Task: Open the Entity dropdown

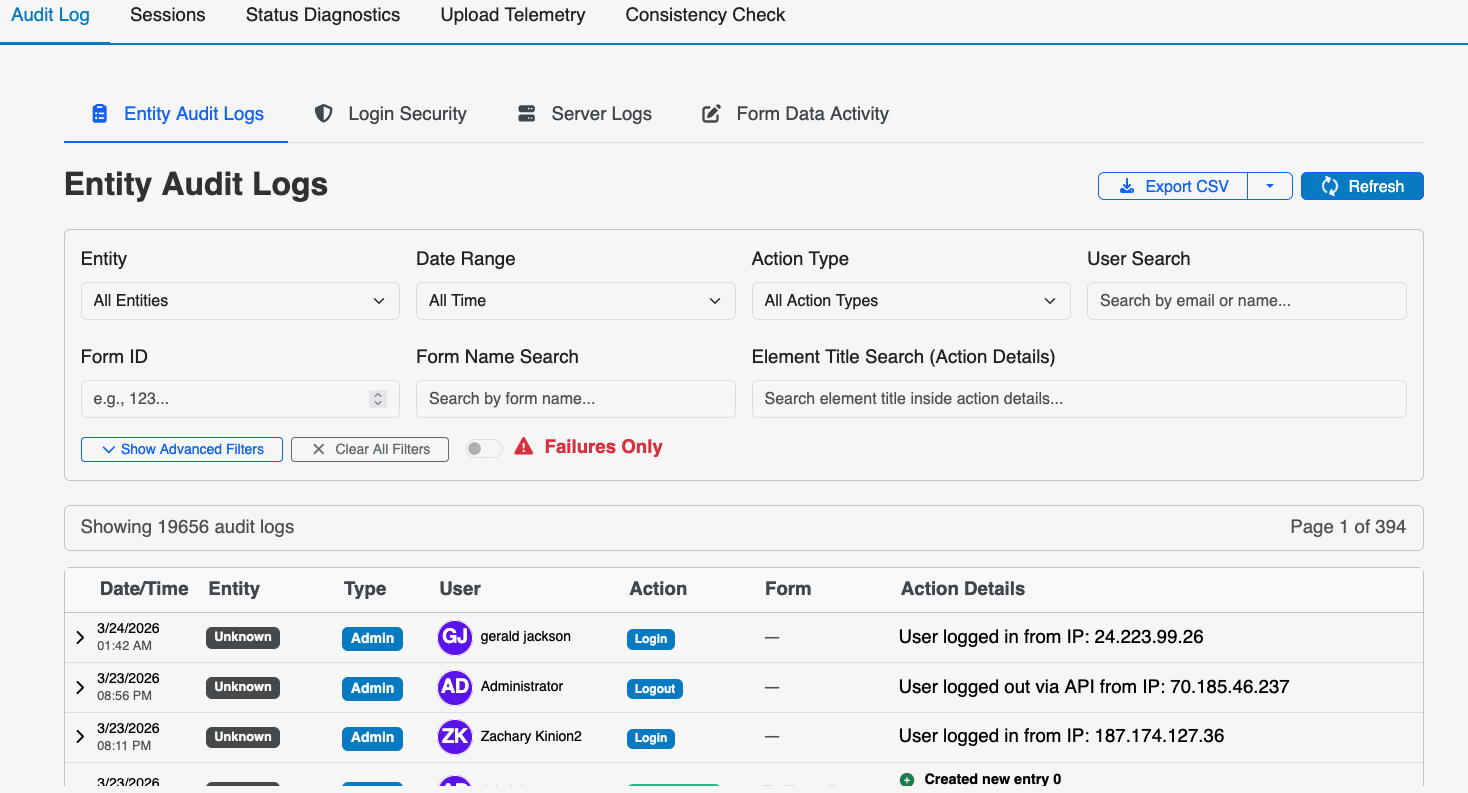Action: (x=240, y=301)
